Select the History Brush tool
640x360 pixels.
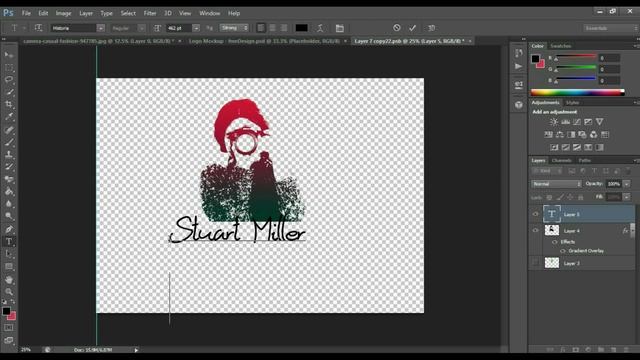point(9,167)
